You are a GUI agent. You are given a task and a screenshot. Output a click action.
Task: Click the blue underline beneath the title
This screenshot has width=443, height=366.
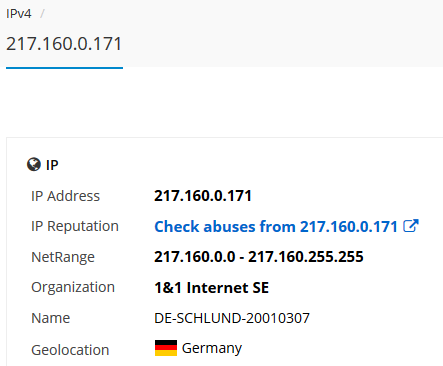pyautogui.click(x=64, y=68)
